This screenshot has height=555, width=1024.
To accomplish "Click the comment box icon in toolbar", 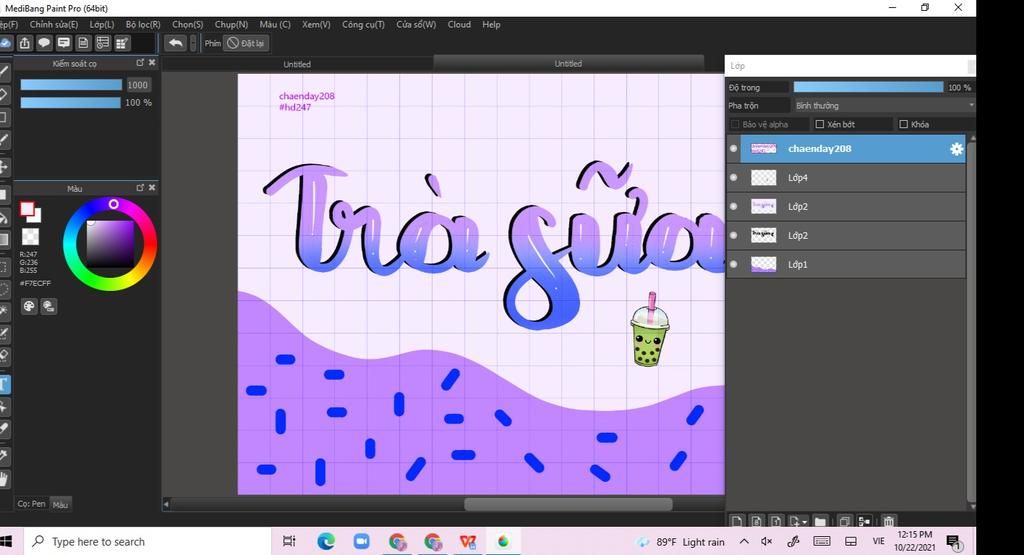I will (63, 43).
